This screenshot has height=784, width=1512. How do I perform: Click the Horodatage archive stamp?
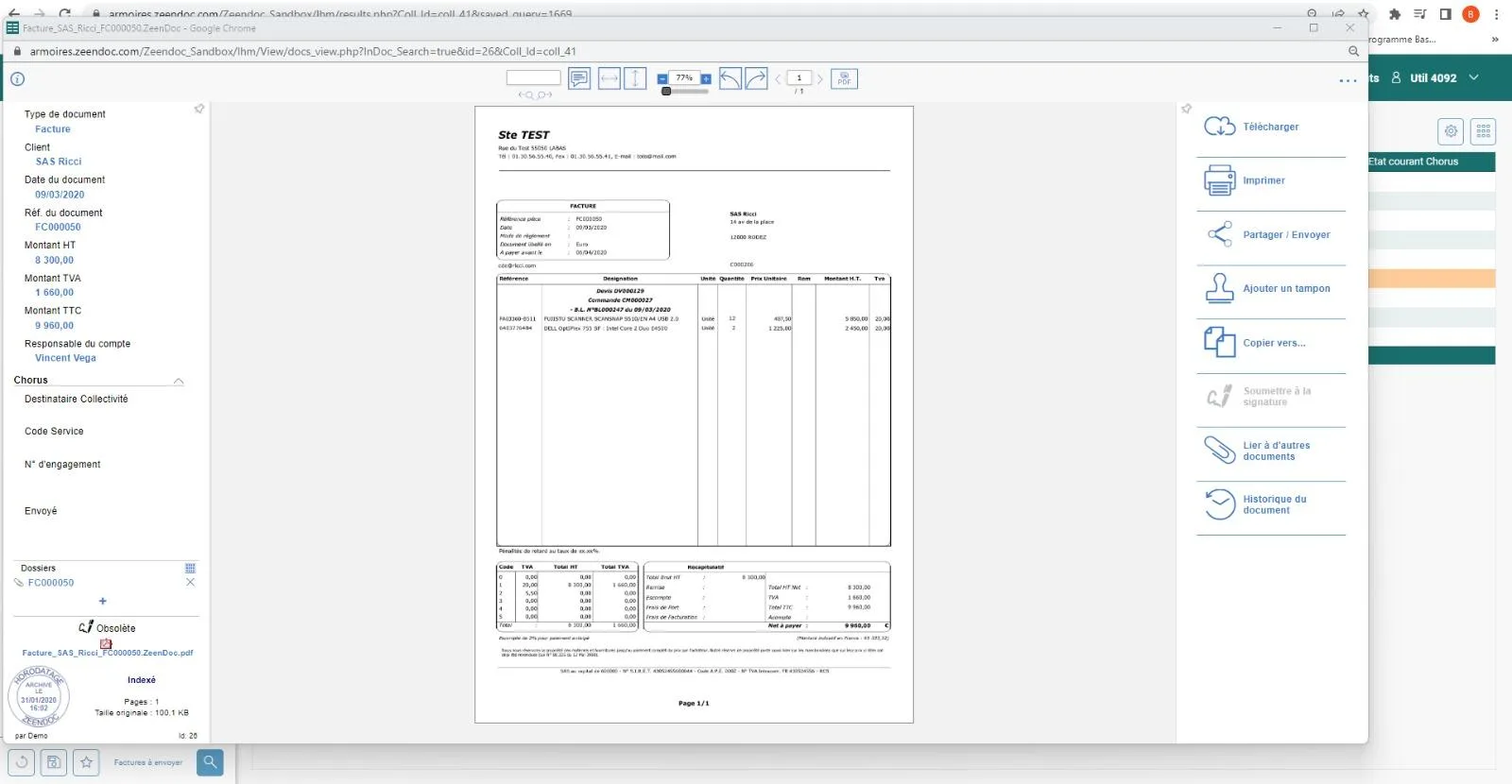point(38,697)
